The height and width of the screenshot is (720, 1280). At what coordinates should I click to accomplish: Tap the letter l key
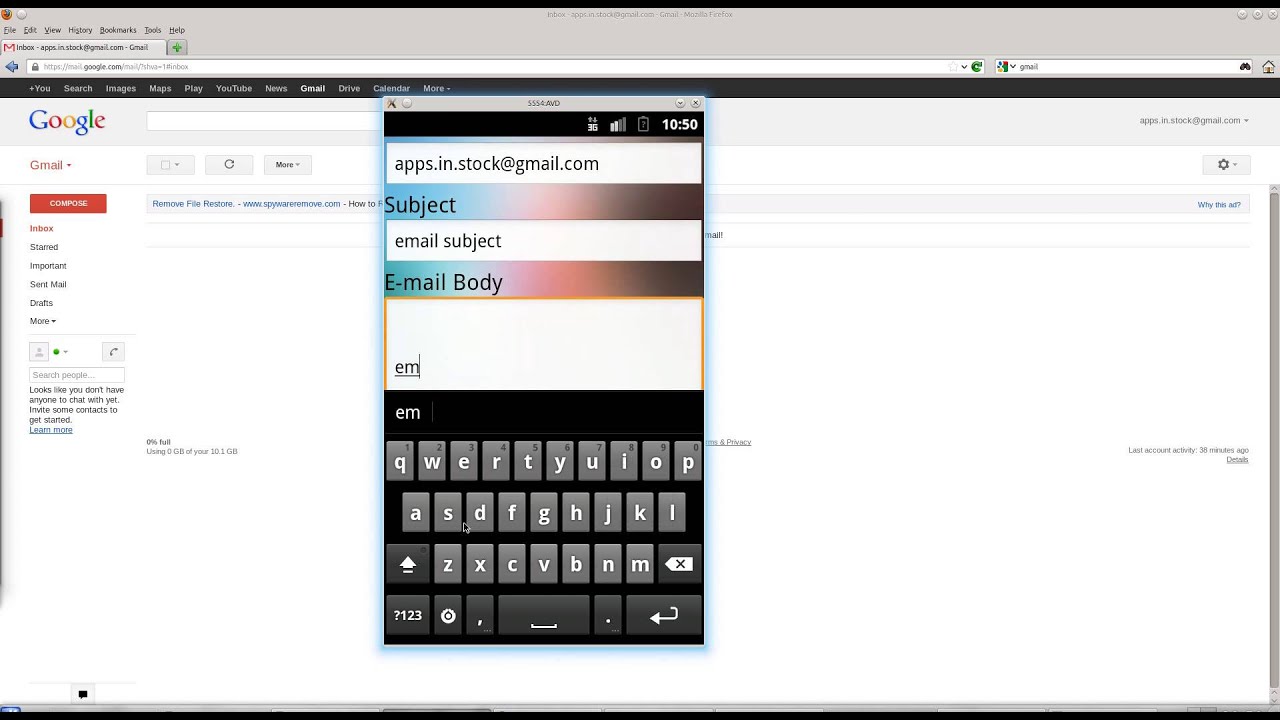point(672,514)
